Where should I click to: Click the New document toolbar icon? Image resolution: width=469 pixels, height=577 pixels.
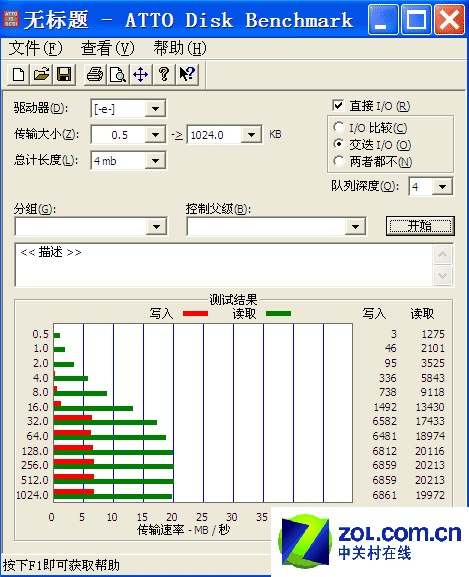pos(19,75)
